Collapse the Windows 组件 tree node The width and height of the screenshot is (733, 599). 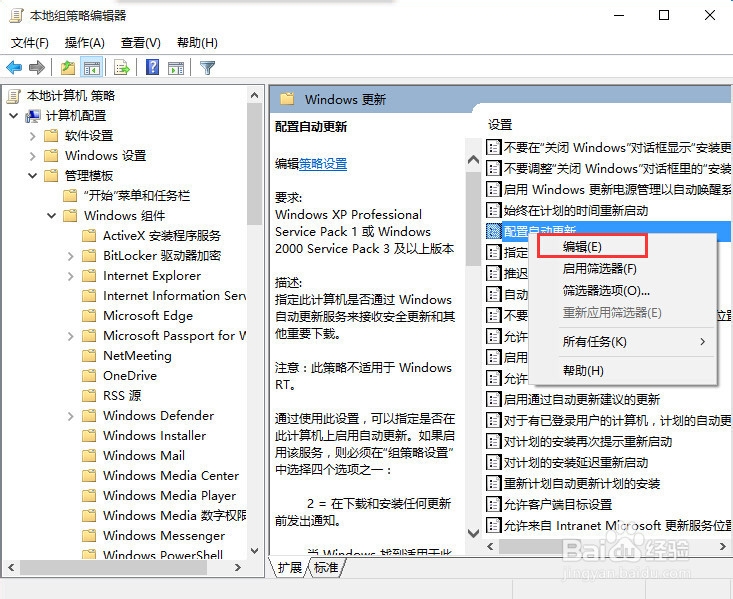tap(51, 216)
